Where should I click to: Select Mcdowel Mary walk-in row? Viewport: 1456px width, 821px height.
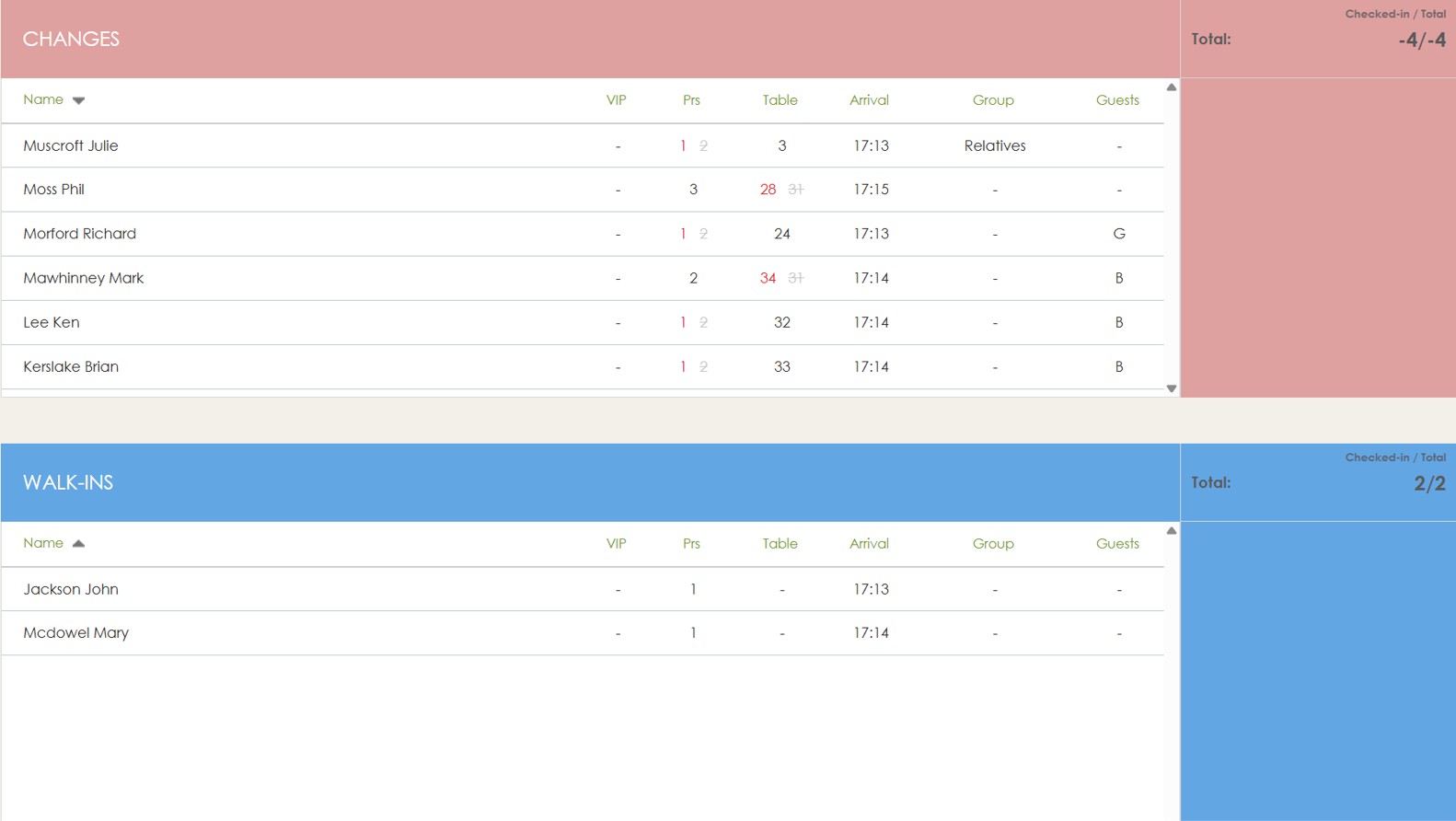pyautogui.click(x=75, y=633)
